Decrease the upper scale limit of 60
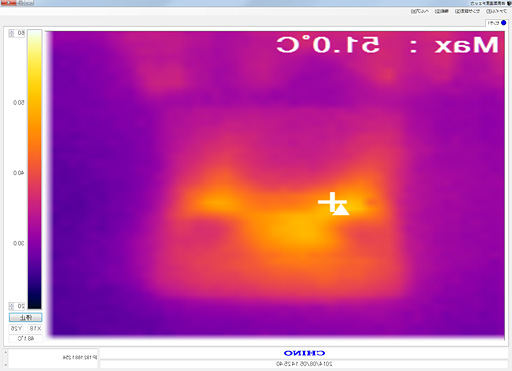Viewport: 512px width, 371px height. 11,35
